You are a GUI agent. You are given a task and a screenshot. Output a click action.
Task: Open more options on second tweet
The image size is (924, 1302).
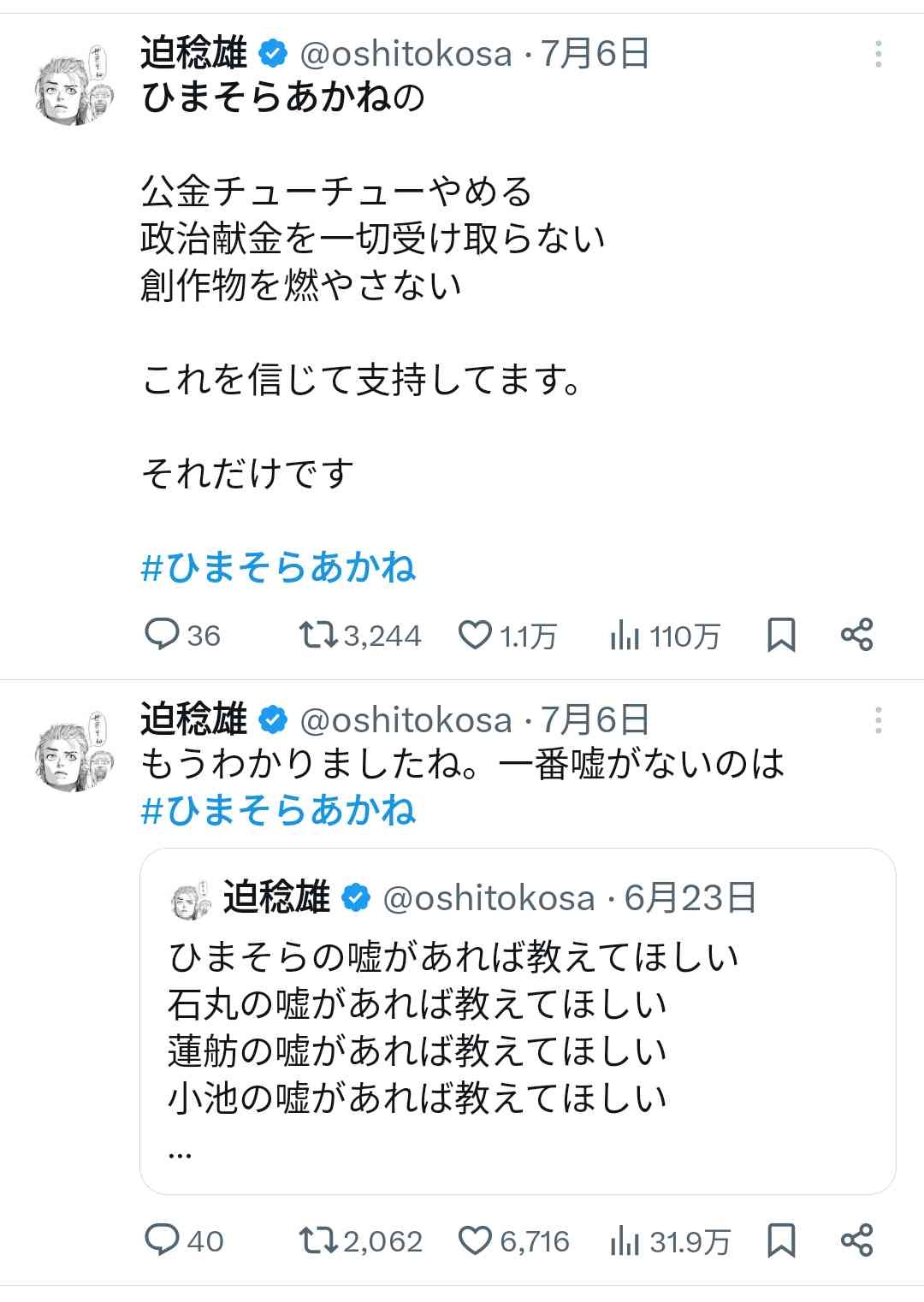(x=878, y=720)
